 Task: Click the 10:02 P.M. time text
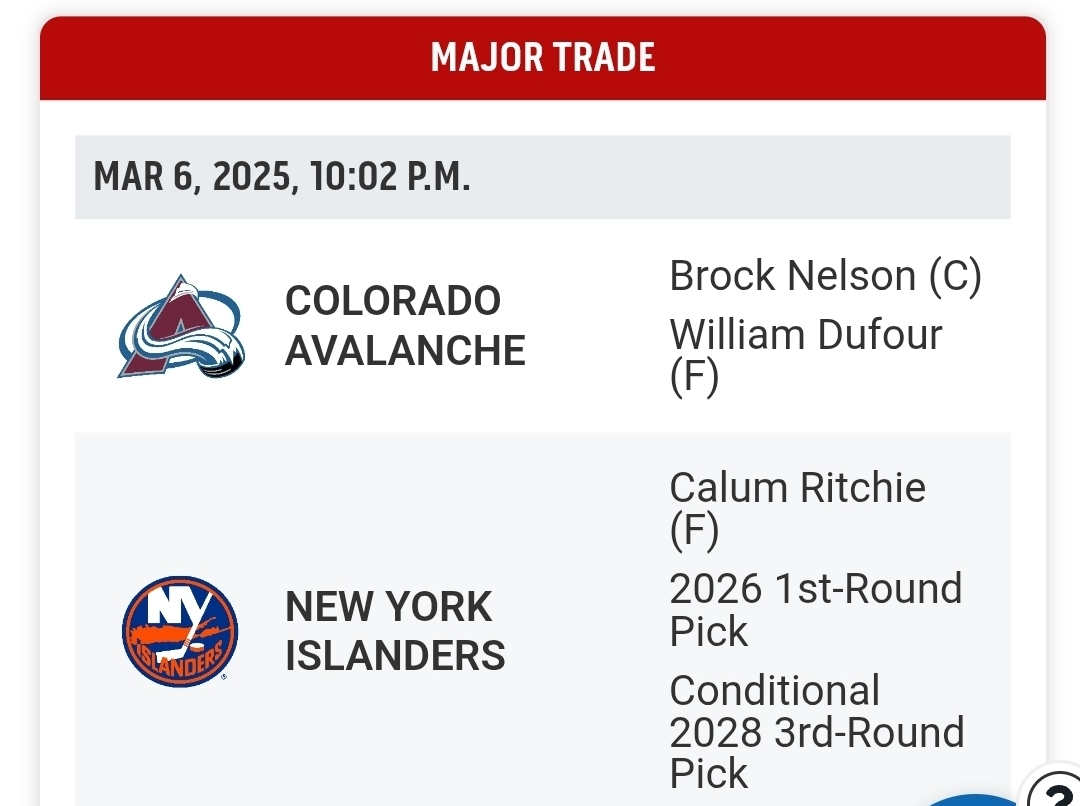pos(390,177)
